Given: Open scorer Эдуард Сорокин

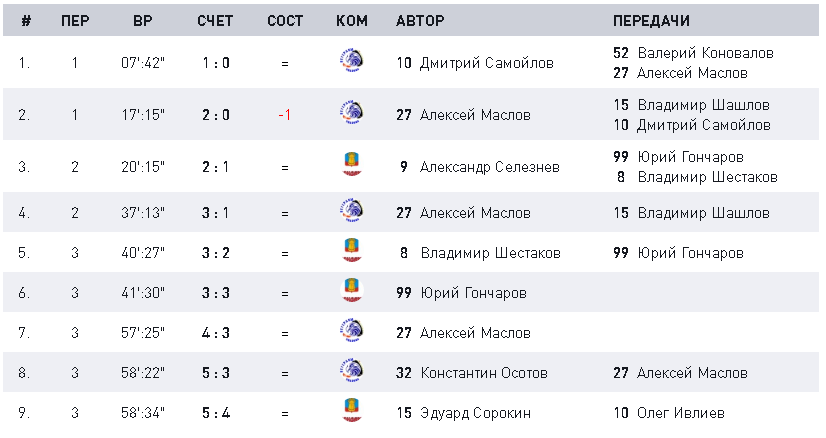Looking at the screenshot, I should tap(475, 413).
